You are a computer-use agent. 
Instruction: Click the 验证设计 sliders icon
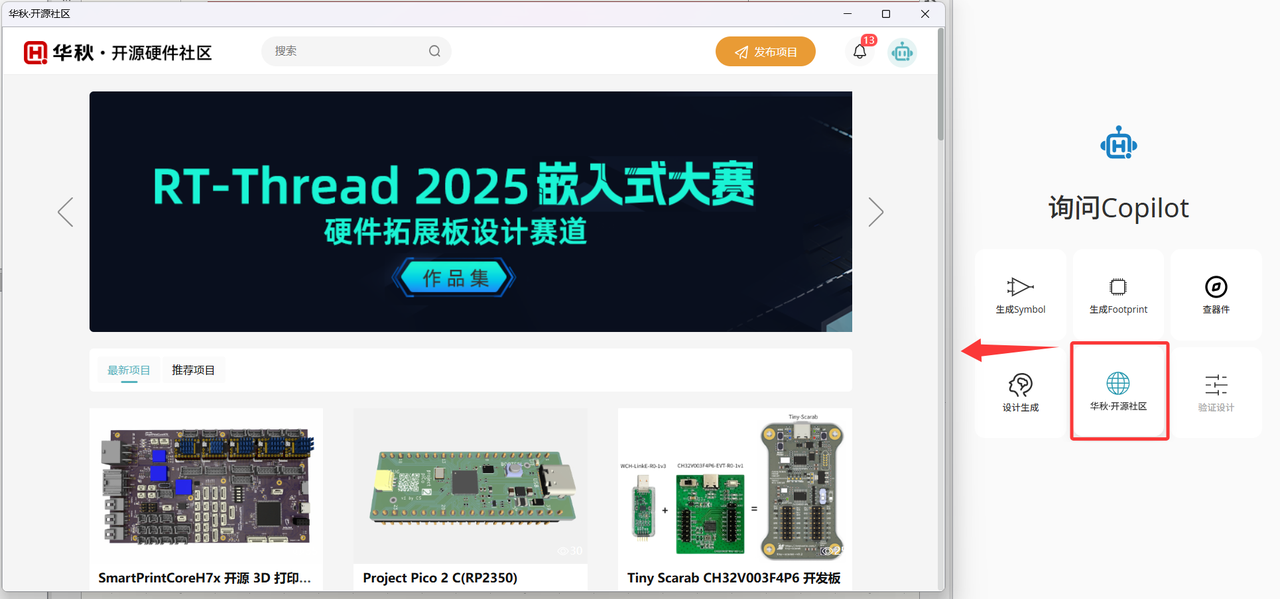pos(1216,385)
